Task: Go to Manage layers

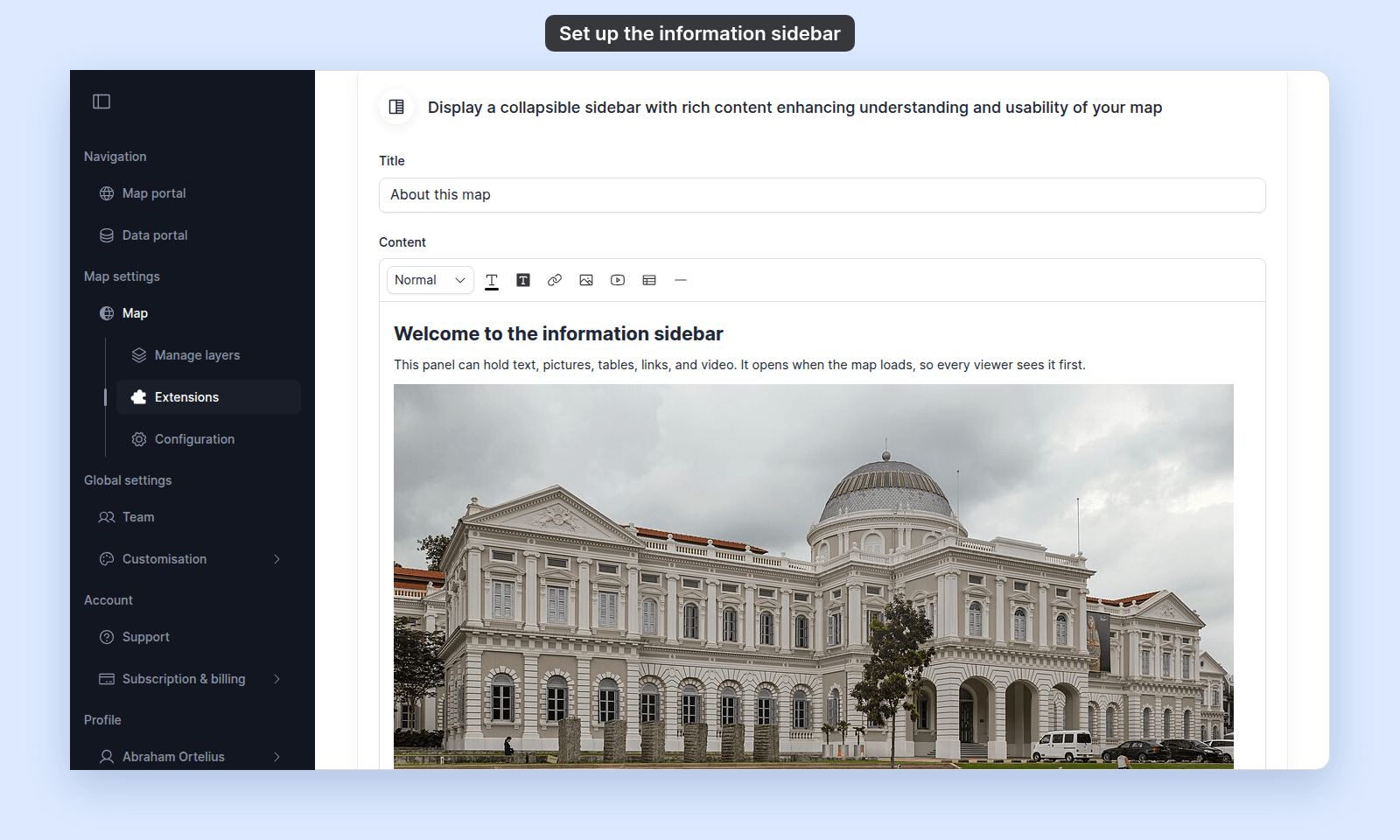Action: point(208,355)
